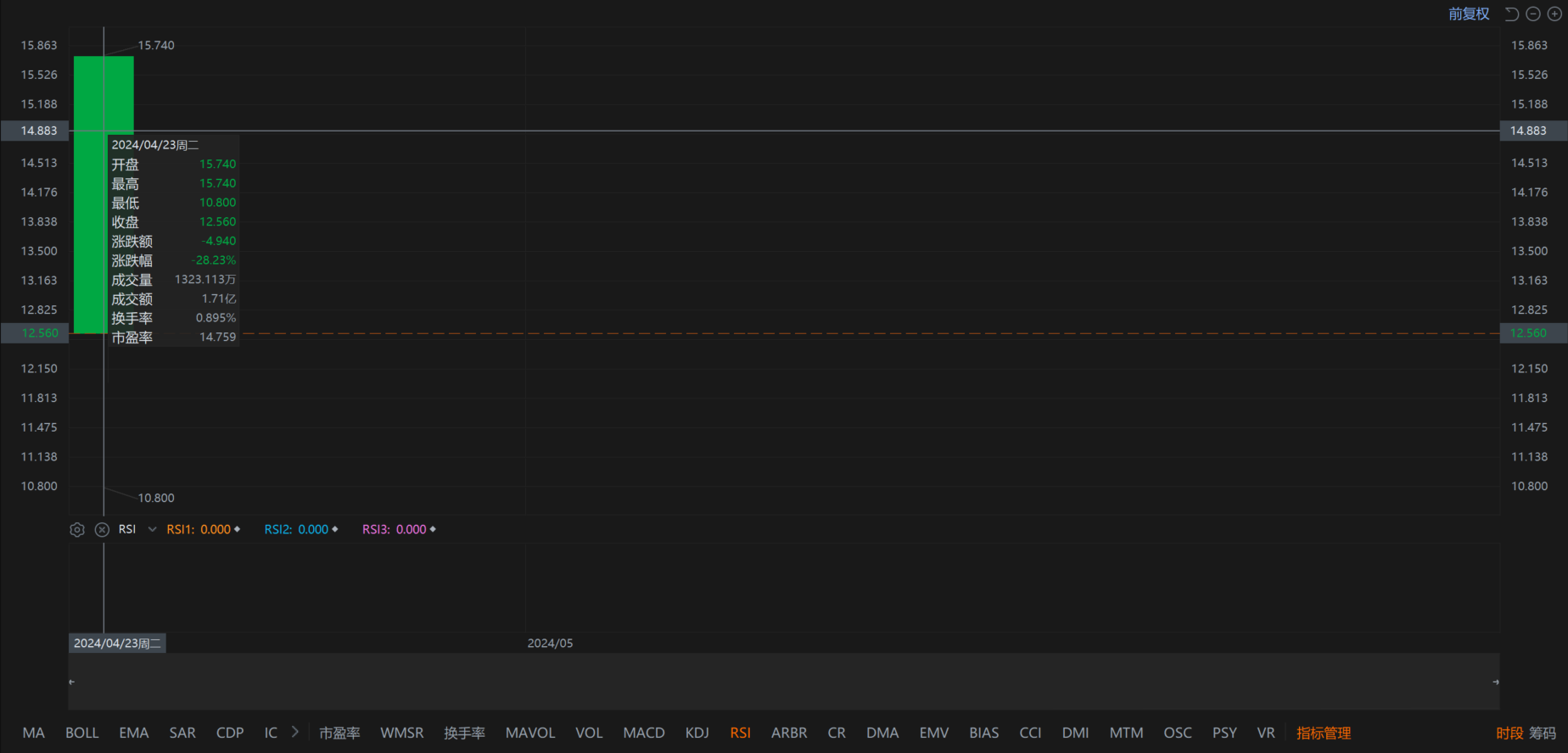Switch to PSY sub-indicator
The height and width of the screenshot is (753, 1568).
click(x=1224, y=733)
